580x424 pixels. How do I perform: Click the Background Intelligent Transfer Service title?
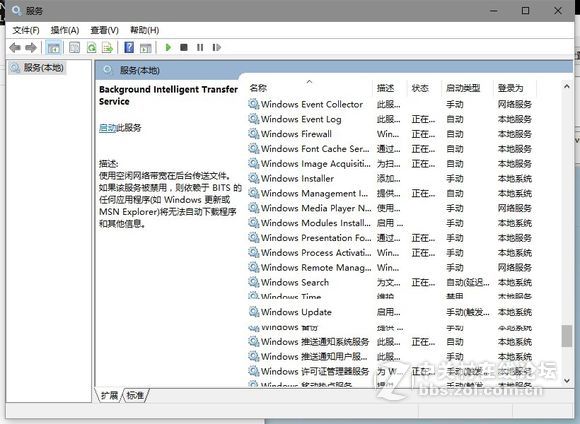click(168, 95)
